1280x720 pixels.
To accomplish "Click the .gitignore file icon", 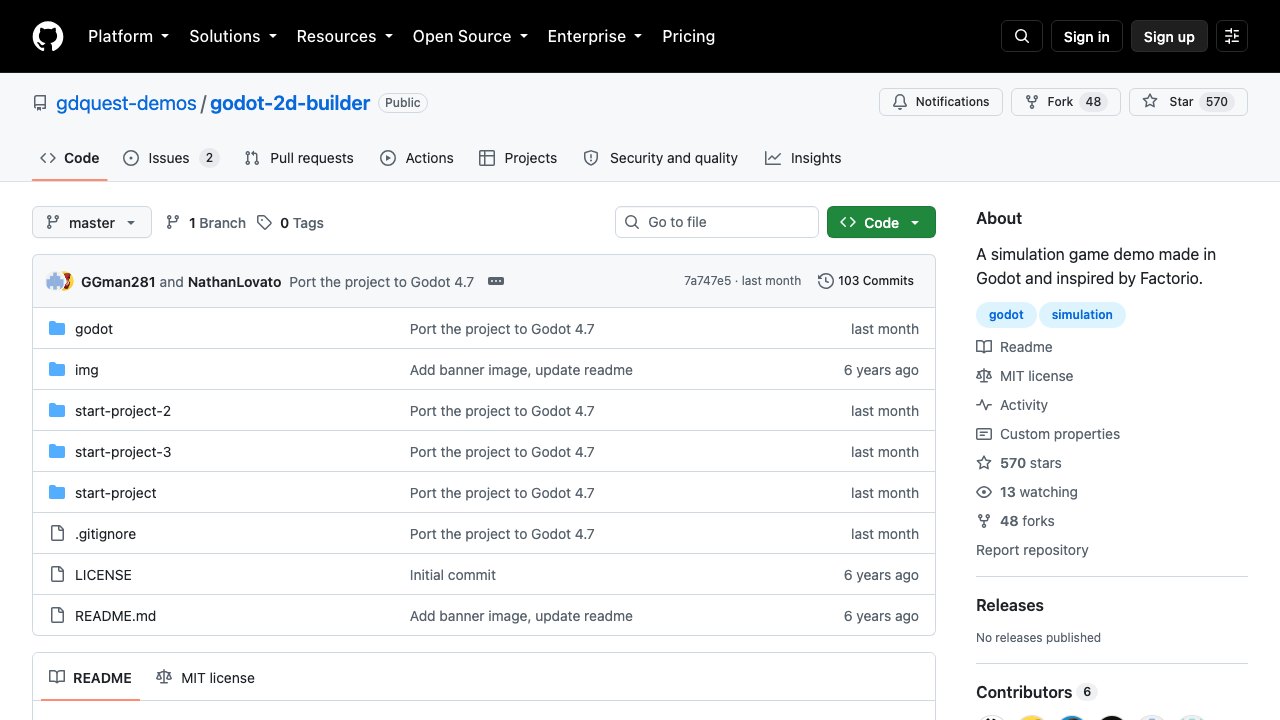I will click(x=57, y=534).
